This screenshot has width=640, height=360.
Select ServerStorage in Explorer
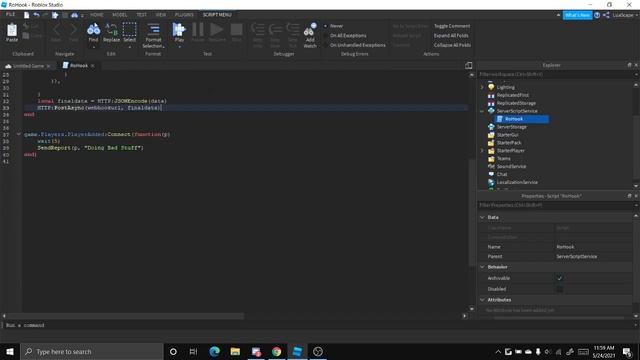tap(511, 127)
